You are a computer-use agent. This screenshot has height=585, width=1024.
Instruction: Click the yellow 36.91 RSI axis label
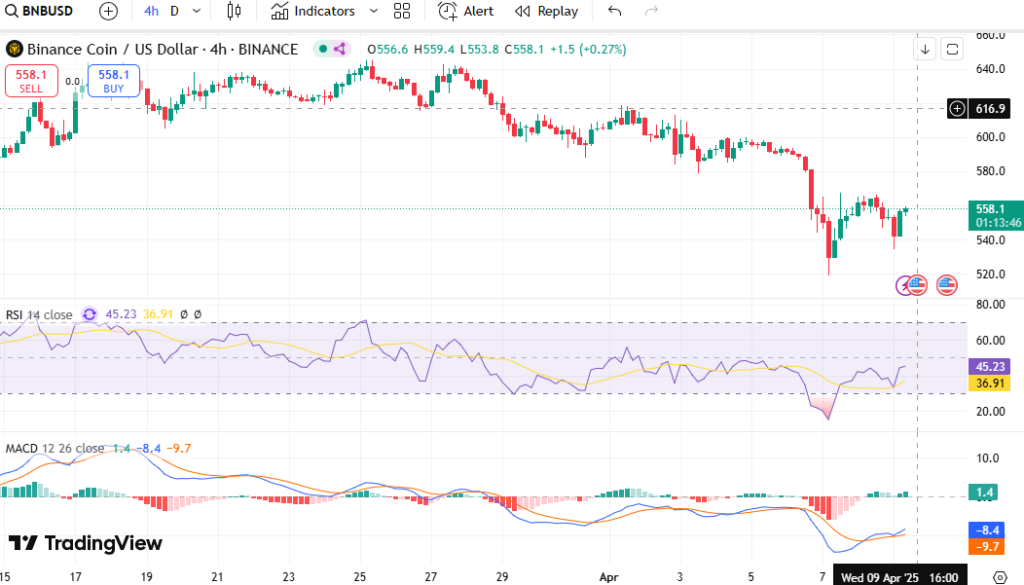click(990, 383)
